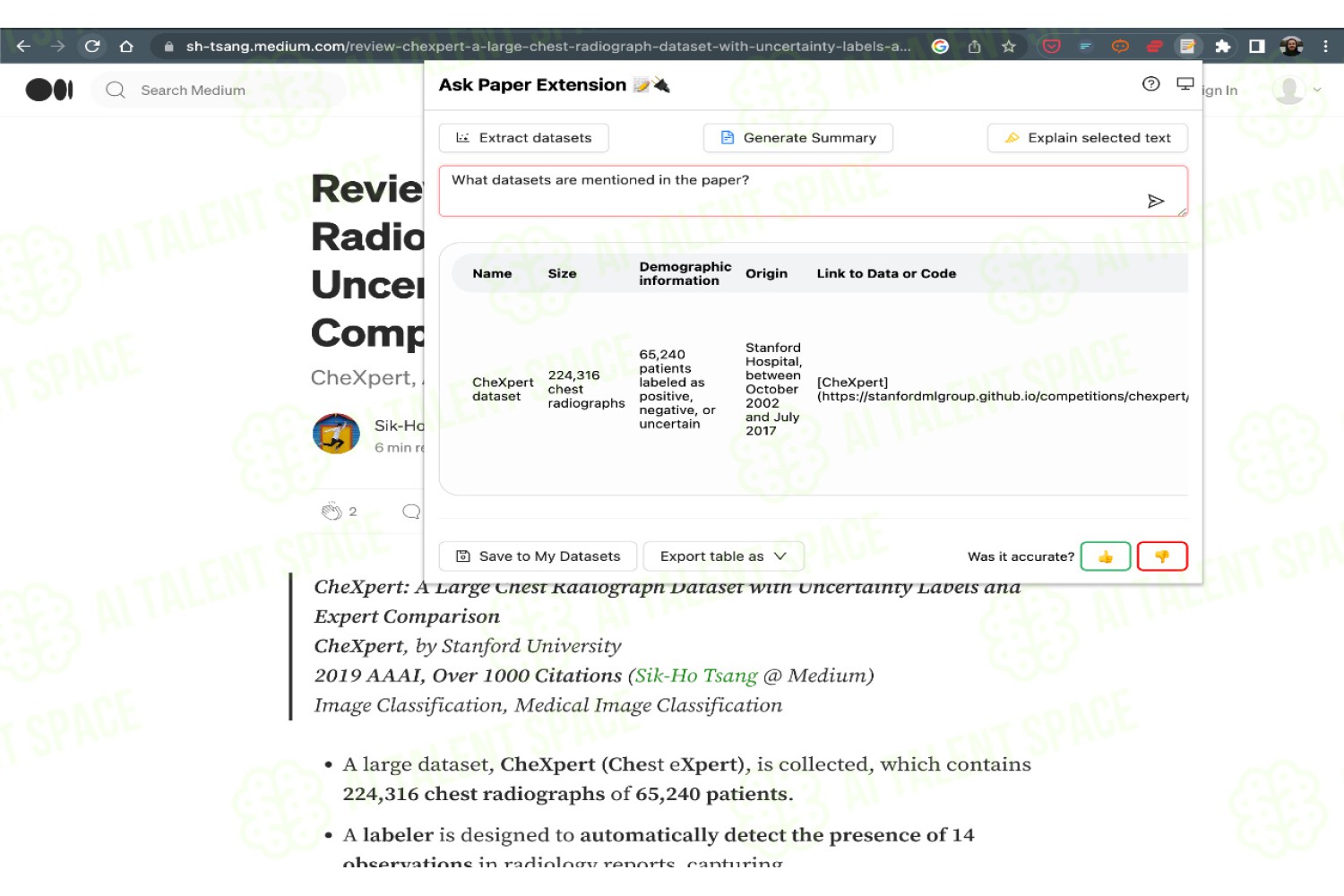Open the Extensions puzzle icon
Viewport: 1344px width, 896px height.
pyautogui.click(x=1222, y=47)
